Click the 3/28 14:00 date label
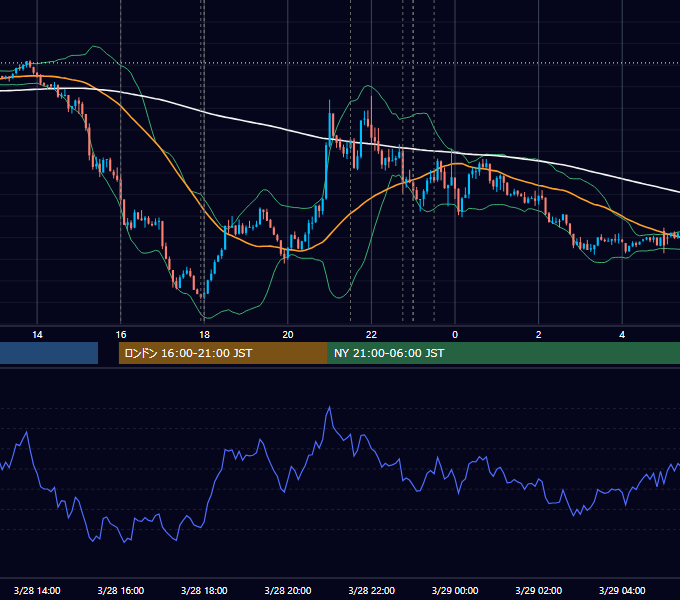 click(37, 590)
